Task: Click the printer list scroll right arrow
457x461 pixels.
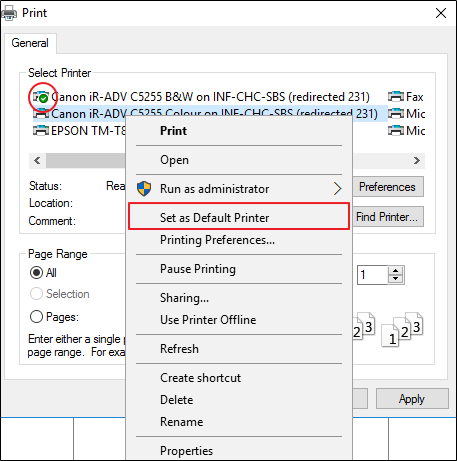Action: [x=417, y=161]
